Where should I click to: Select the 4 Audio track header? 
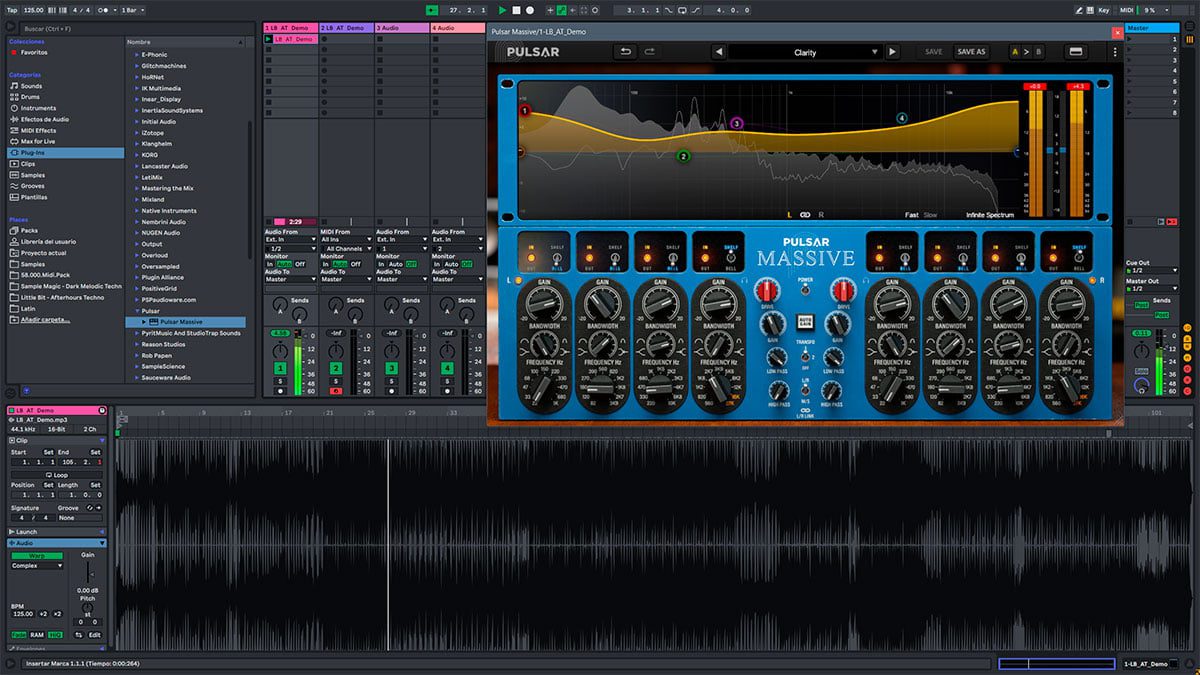point(457,27)
